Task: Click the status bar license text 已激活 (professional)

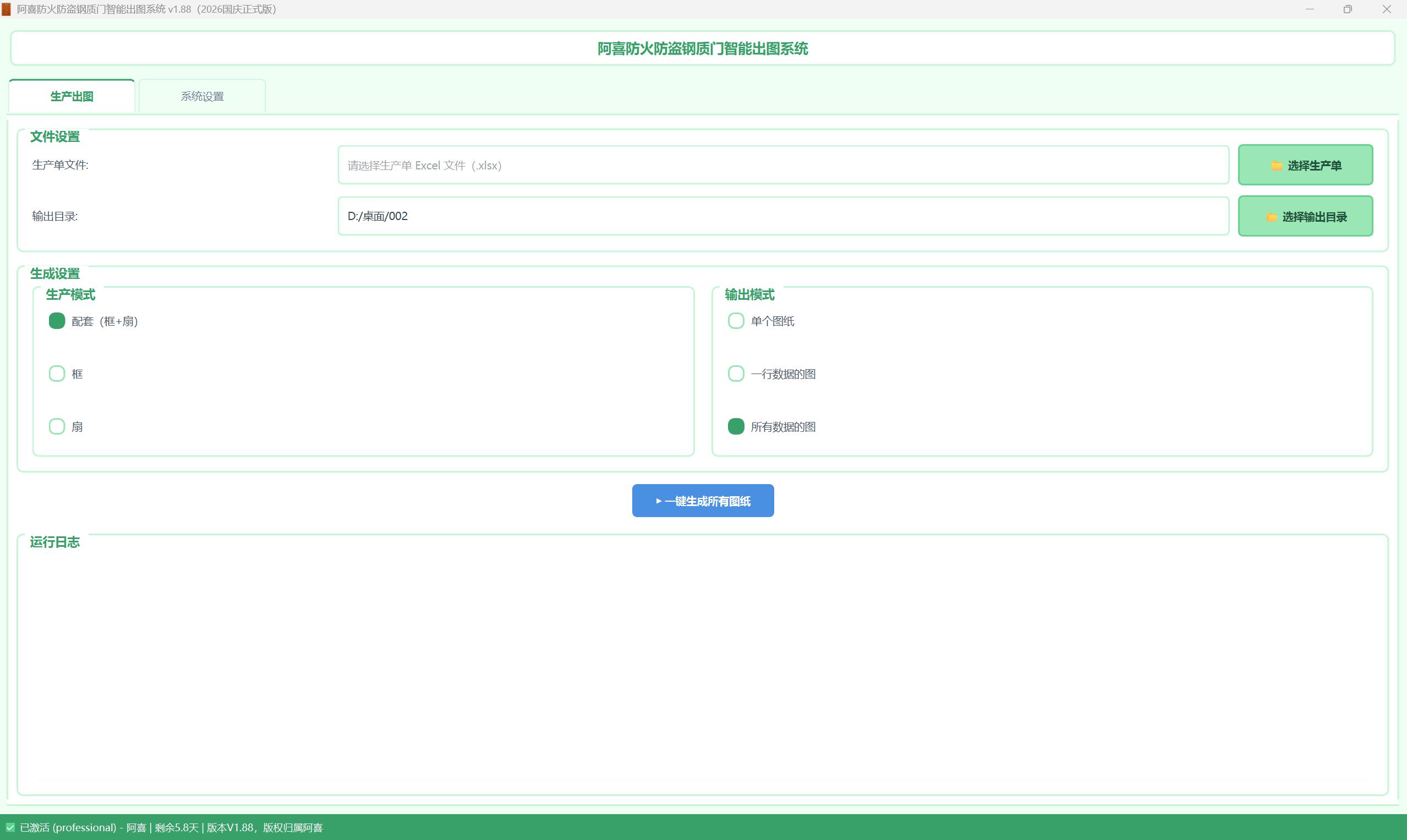Action: tap(68, 827)
